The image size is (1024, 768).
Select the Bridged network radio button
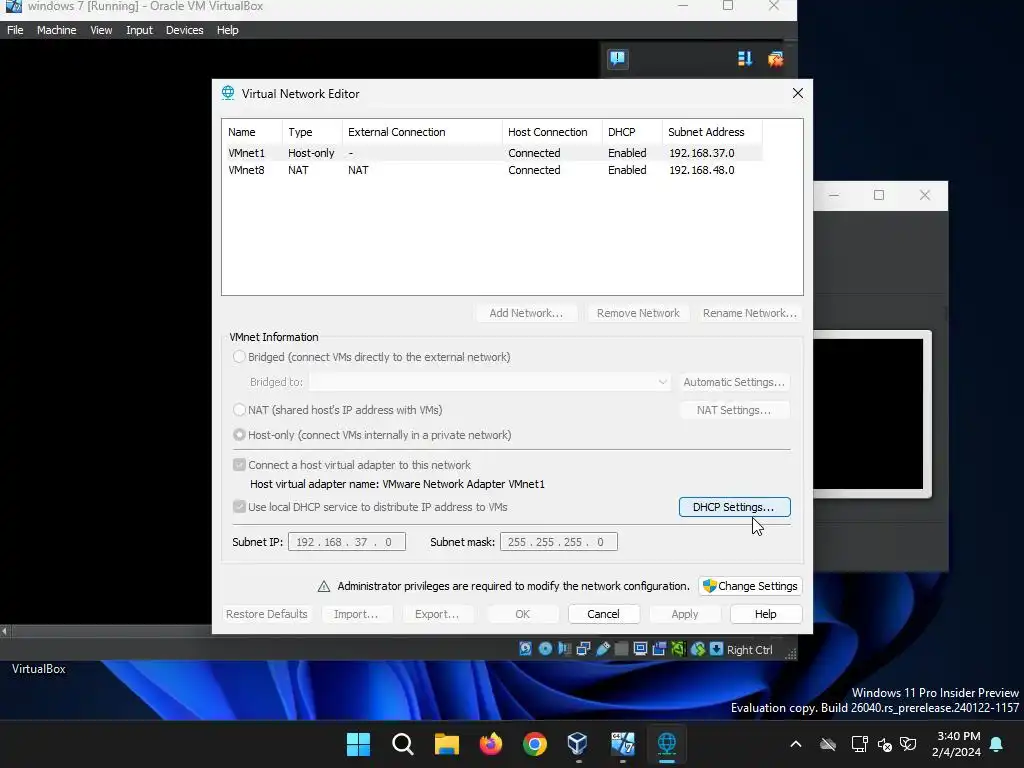coord(239,357)
